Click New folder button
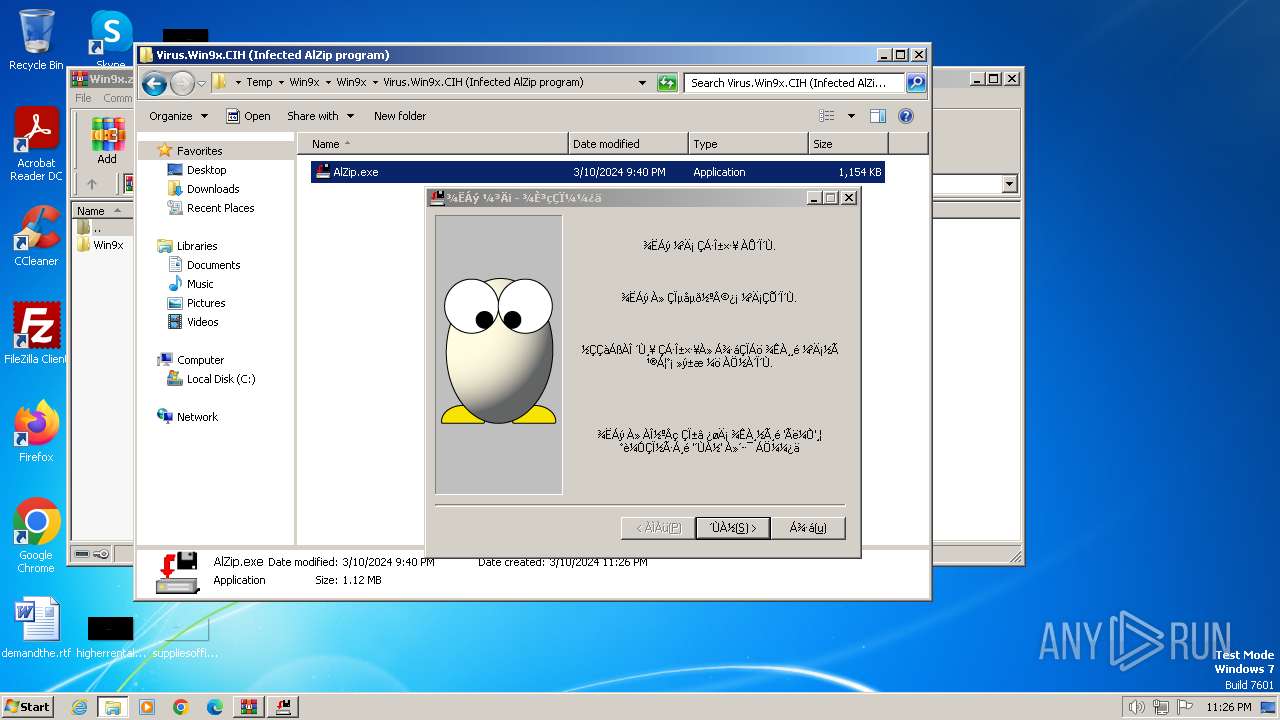 click(x=400, y=116)
